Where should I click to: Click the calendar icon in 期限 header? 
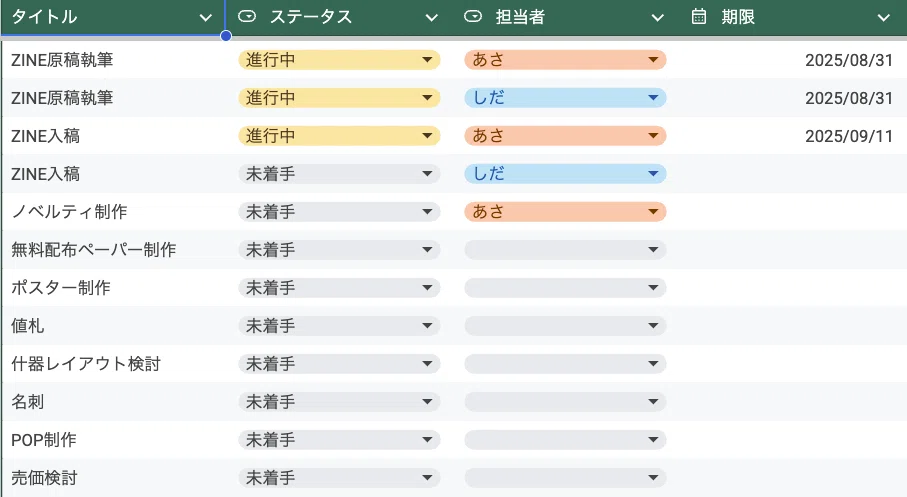tap(699, 17)
